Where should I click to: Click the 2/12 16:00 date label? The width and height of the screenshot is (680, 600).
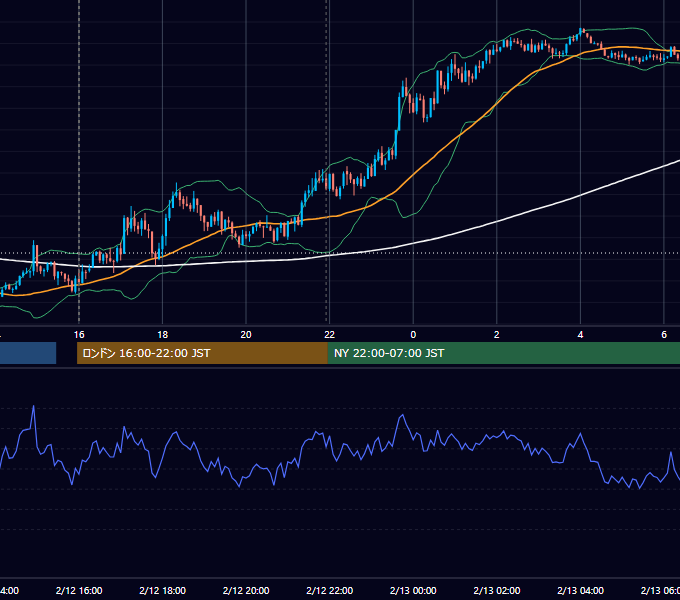tap(79, 591)
